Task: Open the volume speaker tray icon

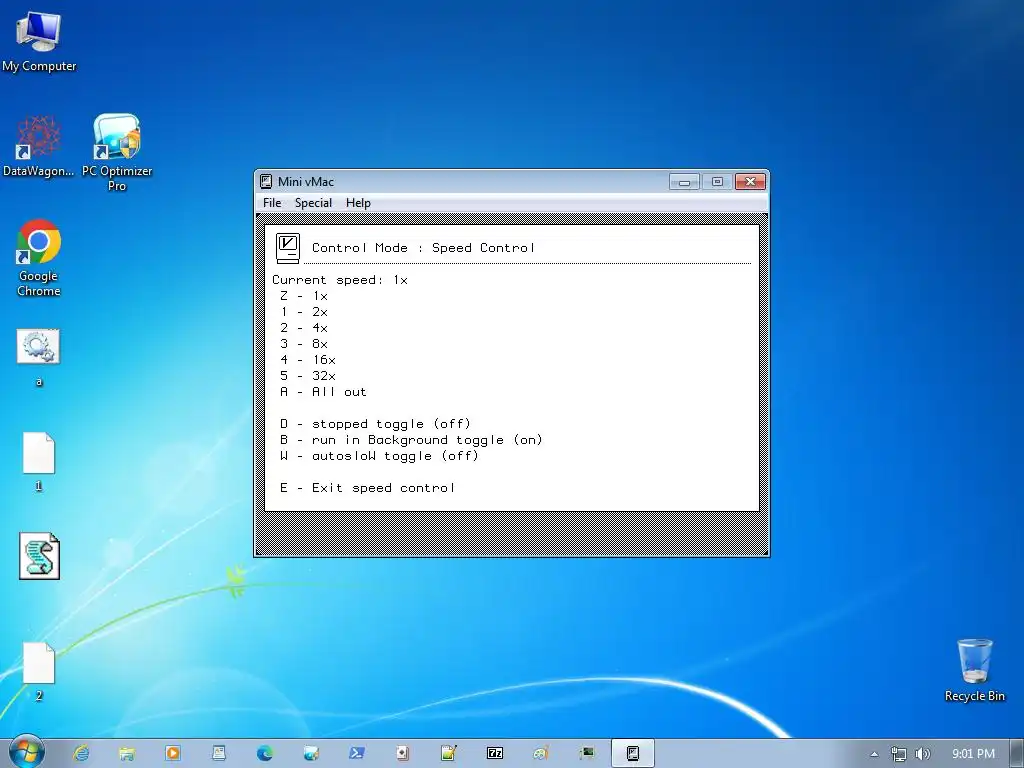Action: 923,754
